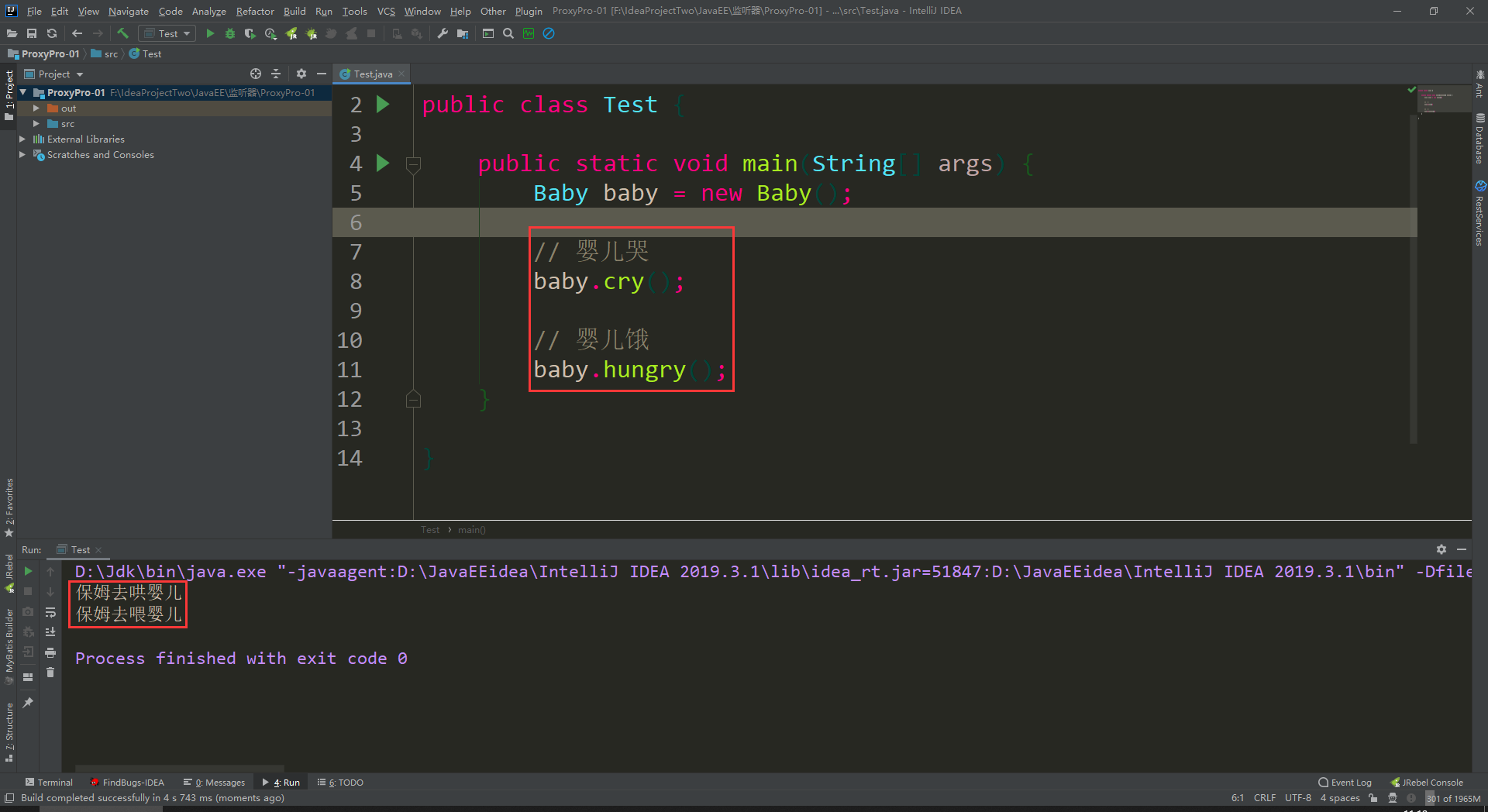
Task: Toggle the inspector hat icon in the status bar
Action: tap(1393, 798)
